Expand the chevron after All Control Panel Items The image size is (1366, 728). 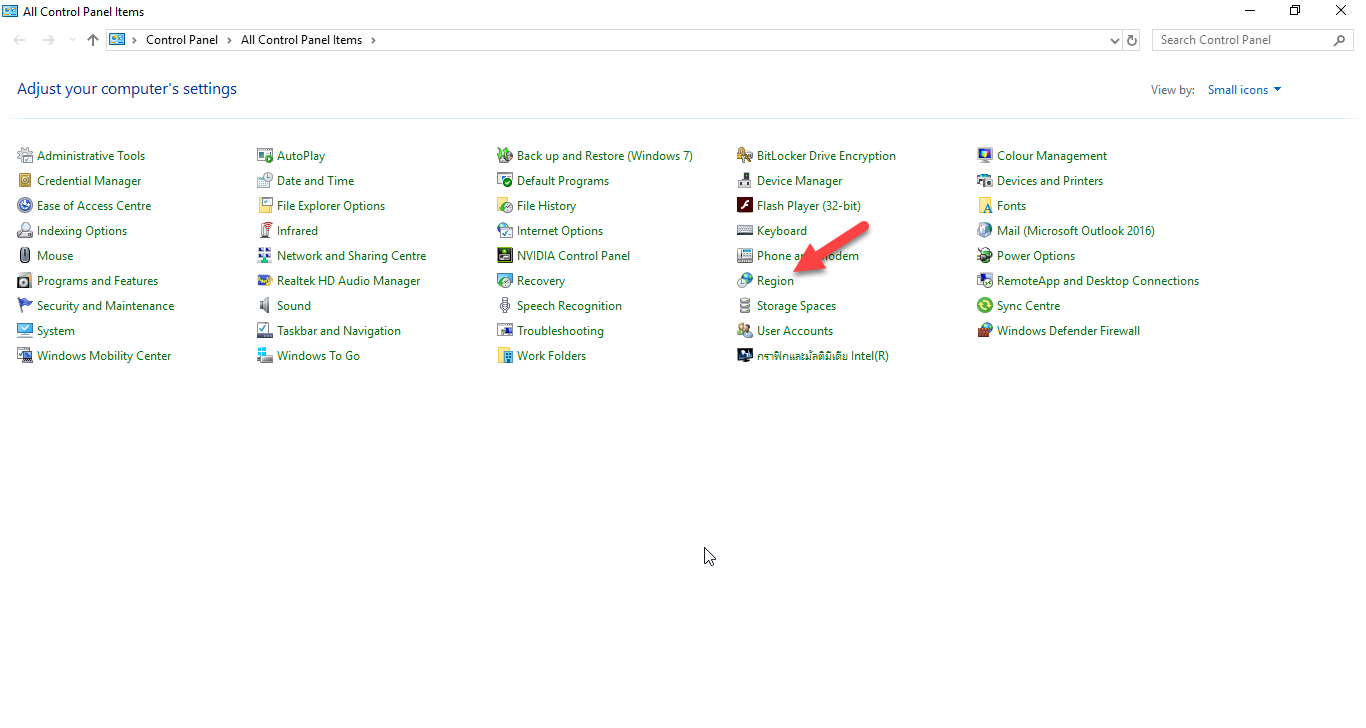coord(373,40)
